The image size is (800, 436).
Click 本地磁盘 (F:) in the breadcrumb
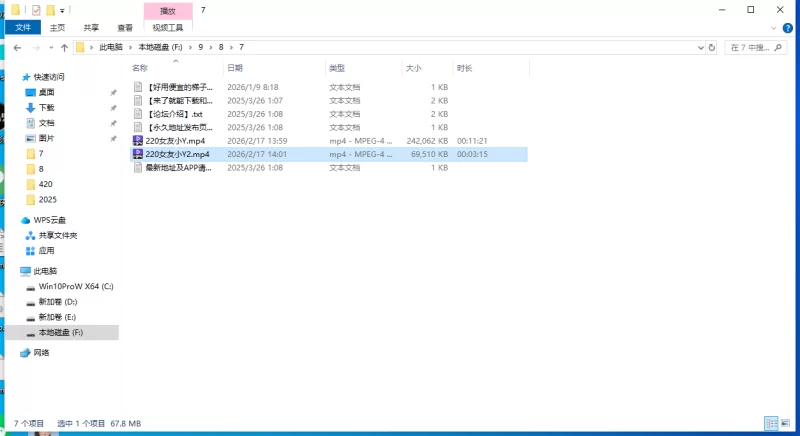160,47
